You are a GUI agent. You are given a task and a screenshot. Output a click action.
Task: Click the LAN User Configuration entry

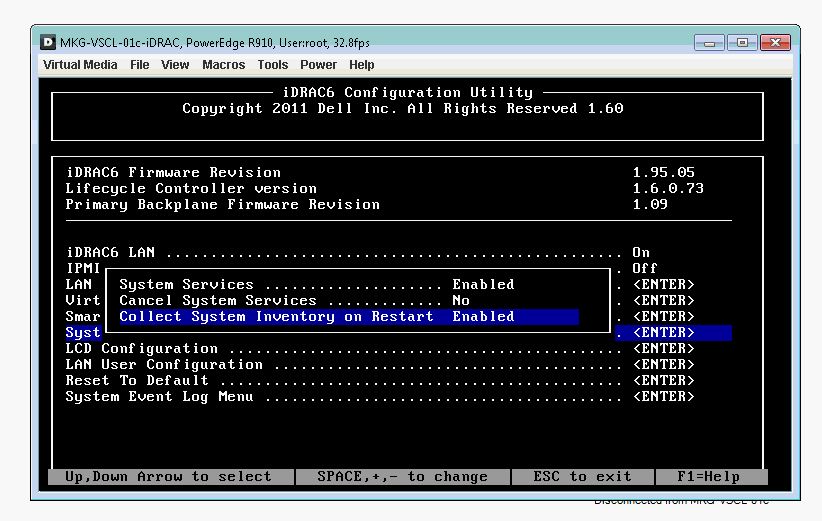[x=380, y=364]
